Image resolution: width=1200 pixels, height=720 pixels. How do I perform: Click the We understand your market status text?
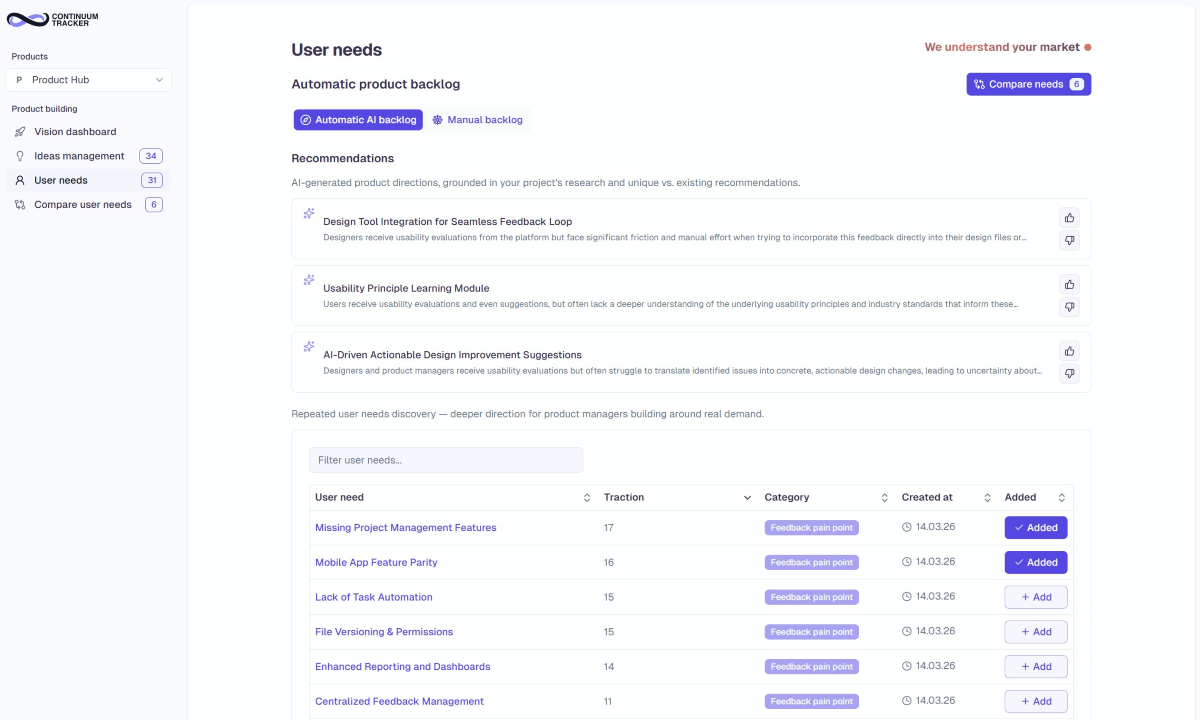(1002, 47)
